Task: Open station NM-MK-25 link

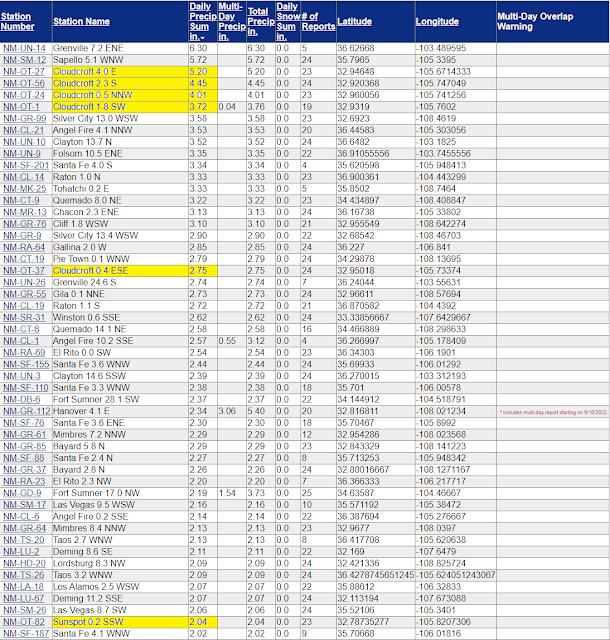Action: 24,189
